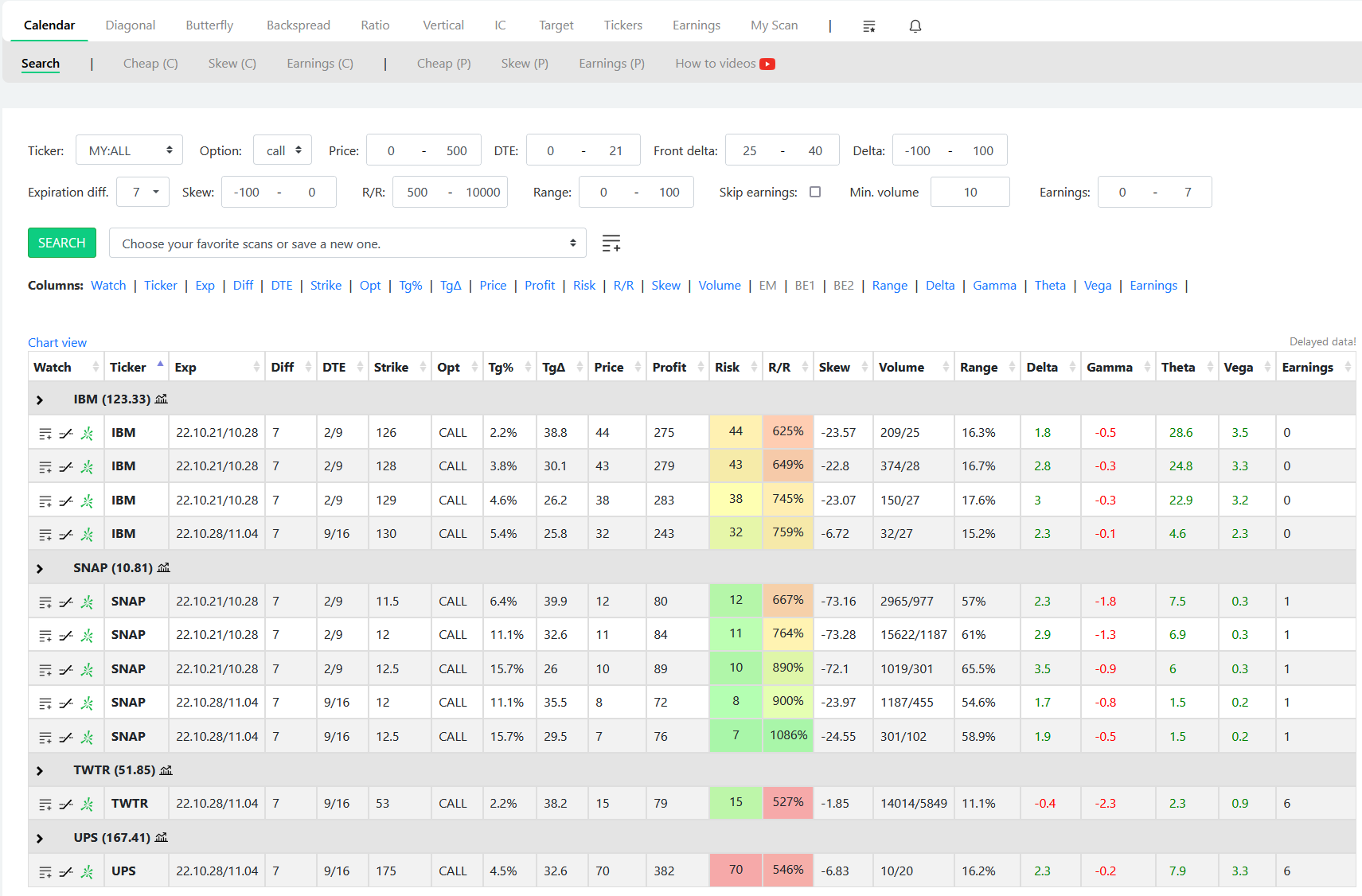Image resolution: width=1362 pixels, height=896 pixels.
Task: Toggle Tg% column visibility link
Action: [411, 286]
